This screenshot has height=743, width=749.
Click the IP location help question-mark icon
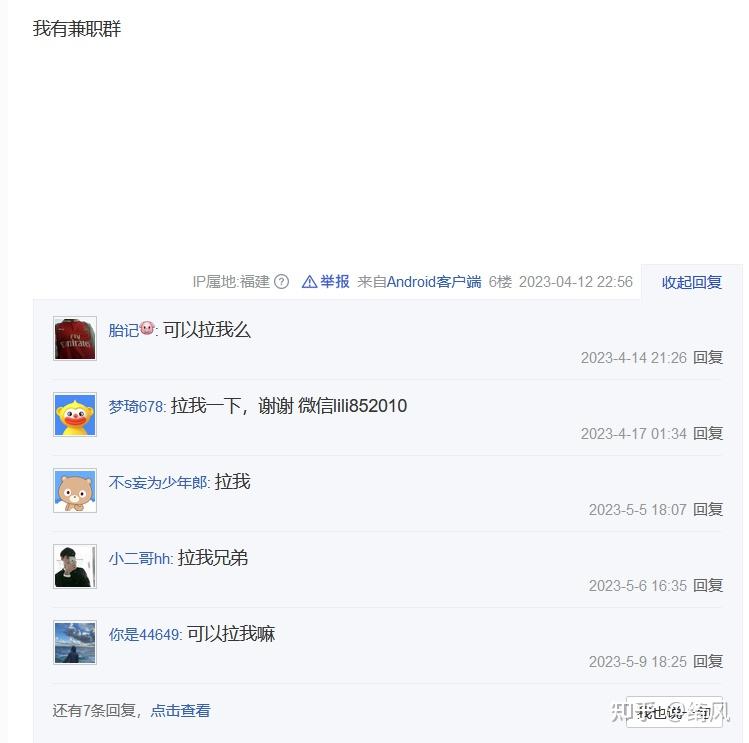[282, 282]
